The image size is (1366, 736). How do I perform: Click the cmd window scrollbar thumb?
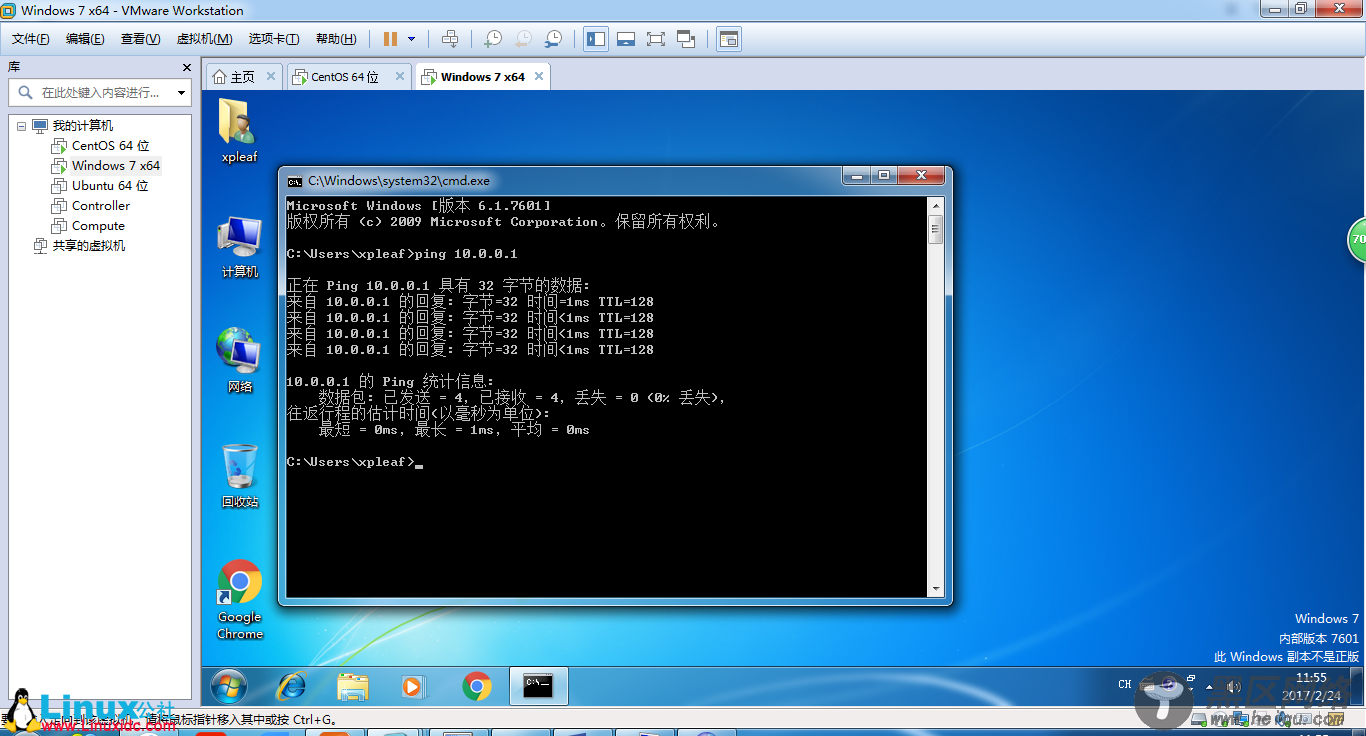click(x=936, y=229)
